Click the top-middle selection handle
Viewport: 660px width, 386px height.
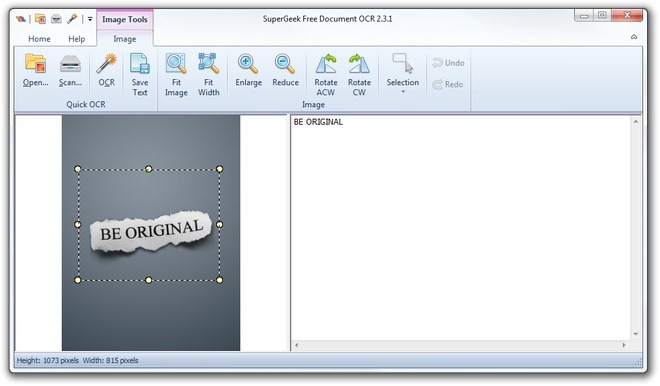[x=149, y=169]
